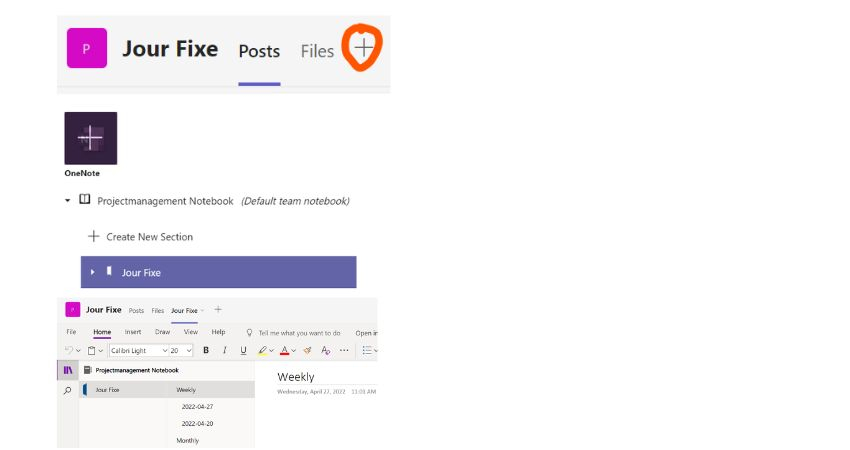Image resolution: width=850 pixels, height=450 pixels.
Task: Click small magenta avatar above OneNote ribbon
Action: click(x=73, y=310)
